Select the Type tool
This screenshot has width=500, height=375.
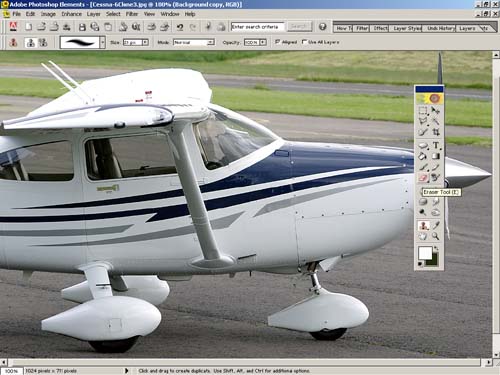click(435, 145)
